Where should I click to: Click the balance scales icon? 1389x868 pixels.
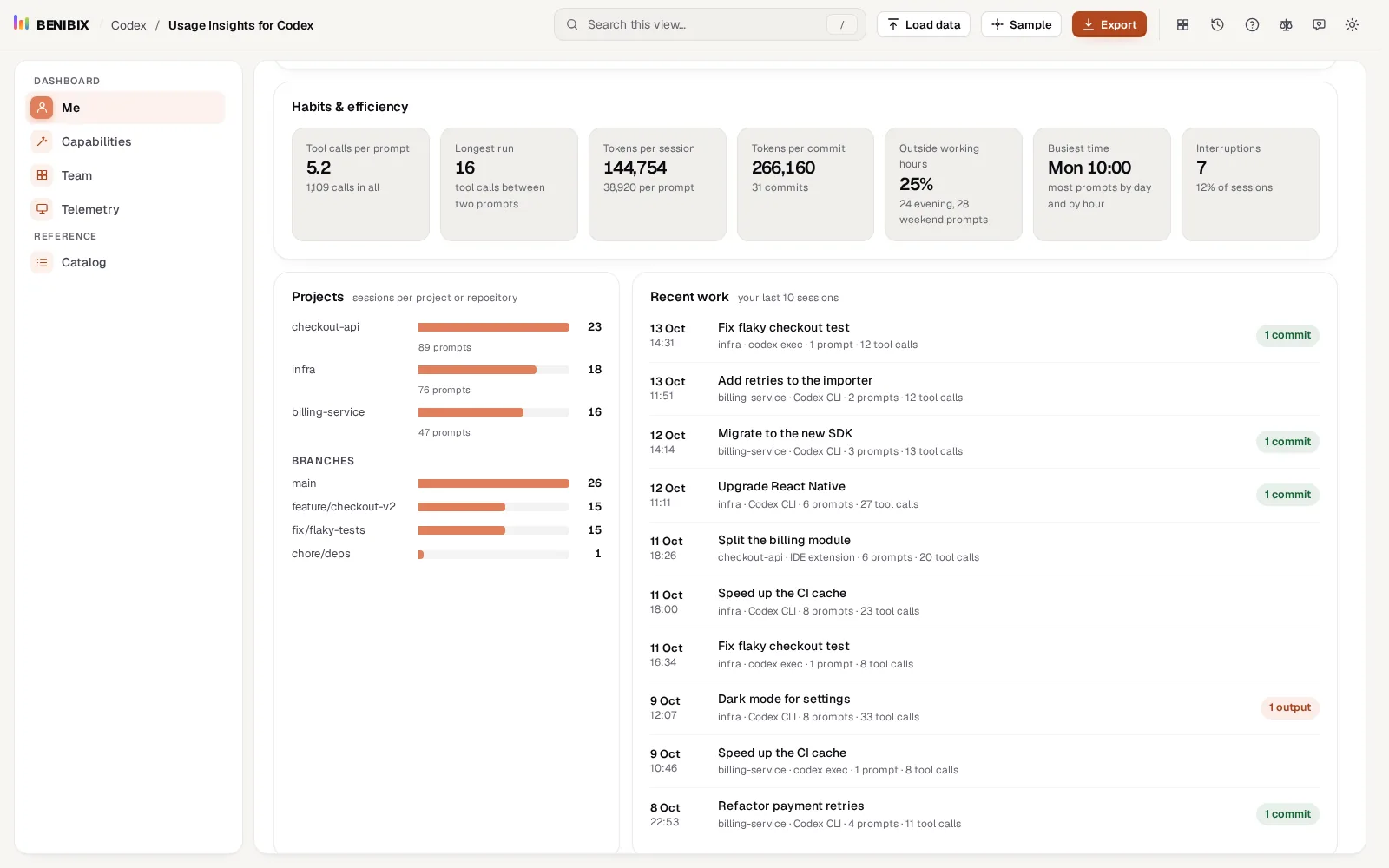coord(1286,24)
